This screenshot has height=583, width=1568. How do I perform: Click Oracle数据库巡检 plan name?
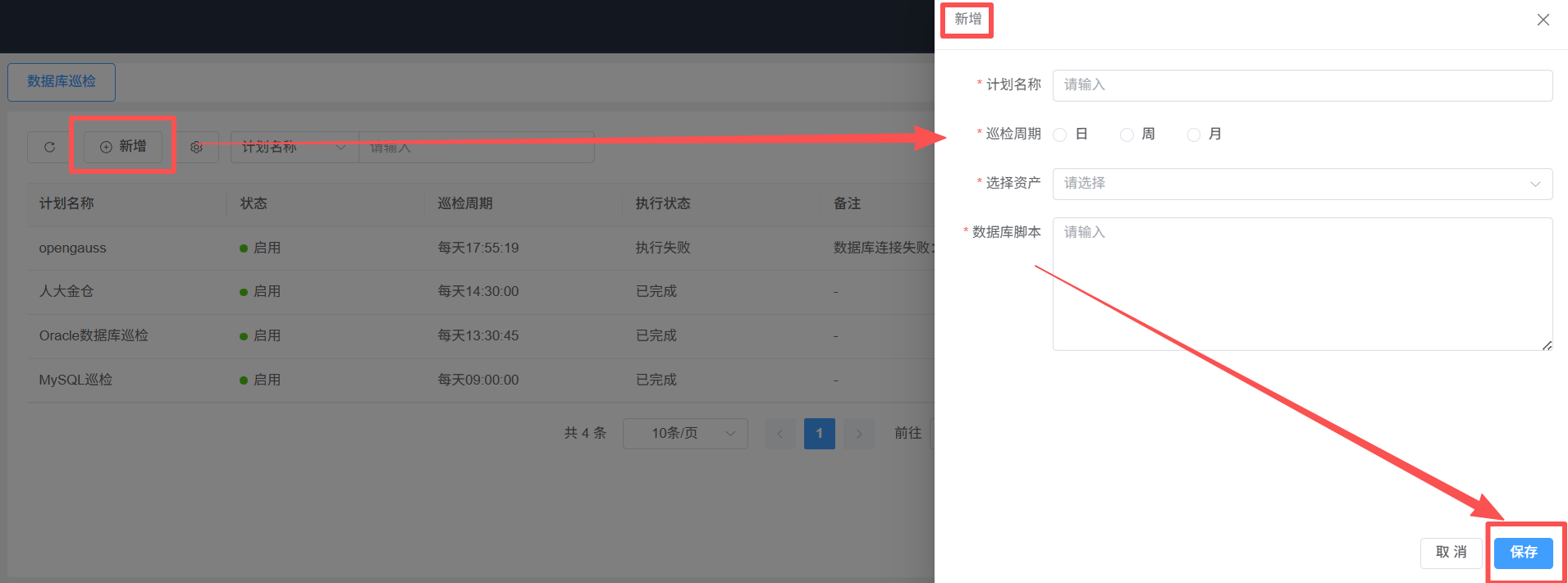[x=94, y=335]
